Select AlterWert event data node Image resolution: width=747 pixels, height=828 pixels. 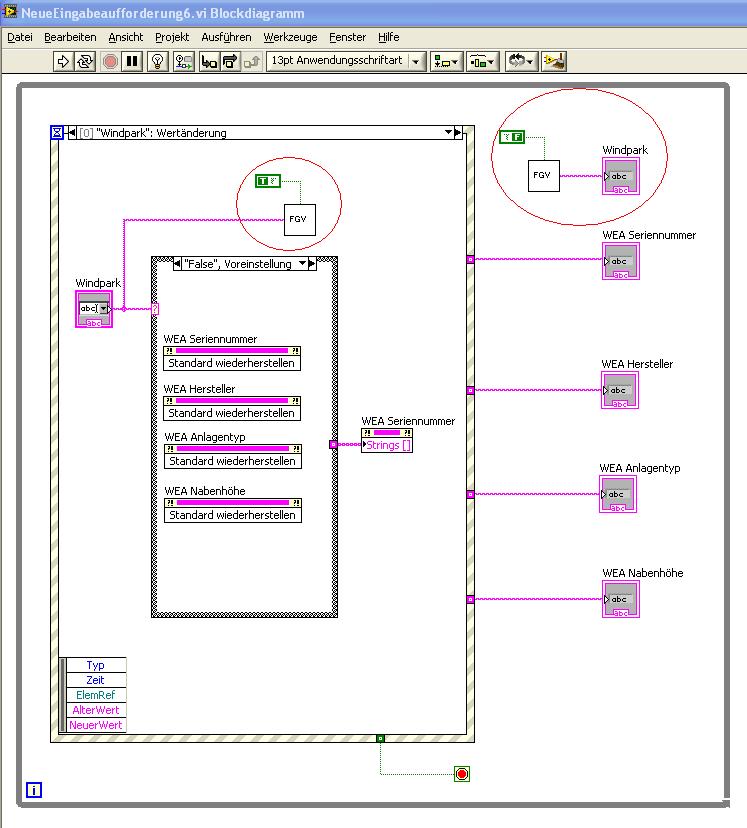click(96, 710)
